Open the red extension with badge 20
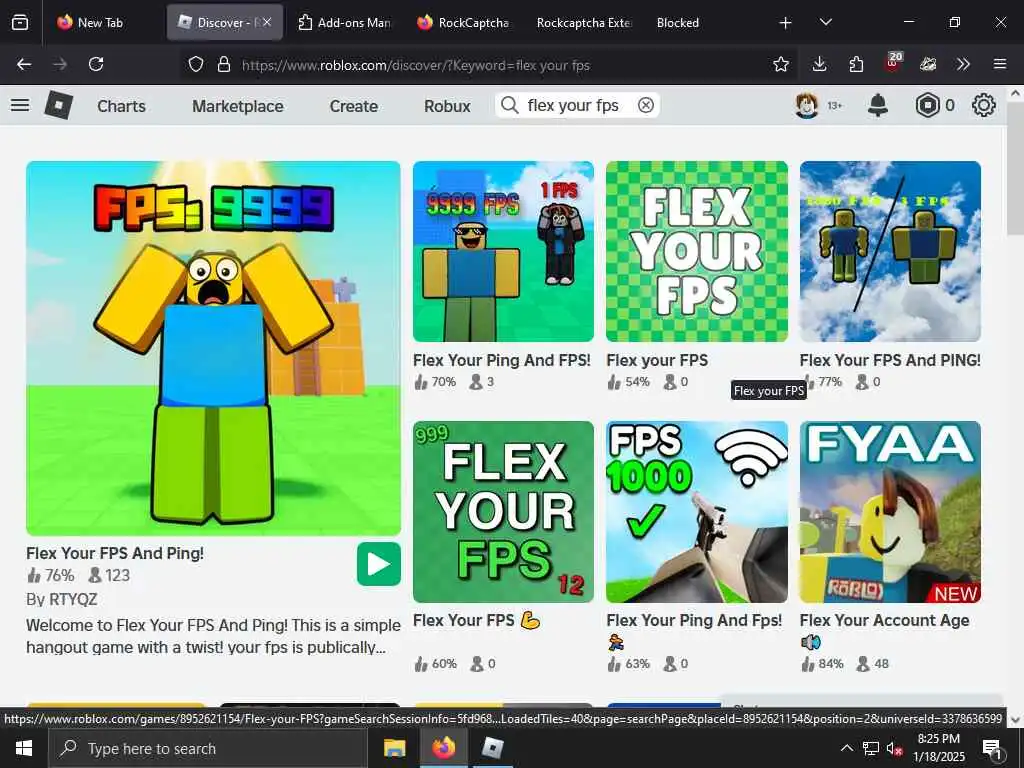The image size is (1024, 768). 893,63
